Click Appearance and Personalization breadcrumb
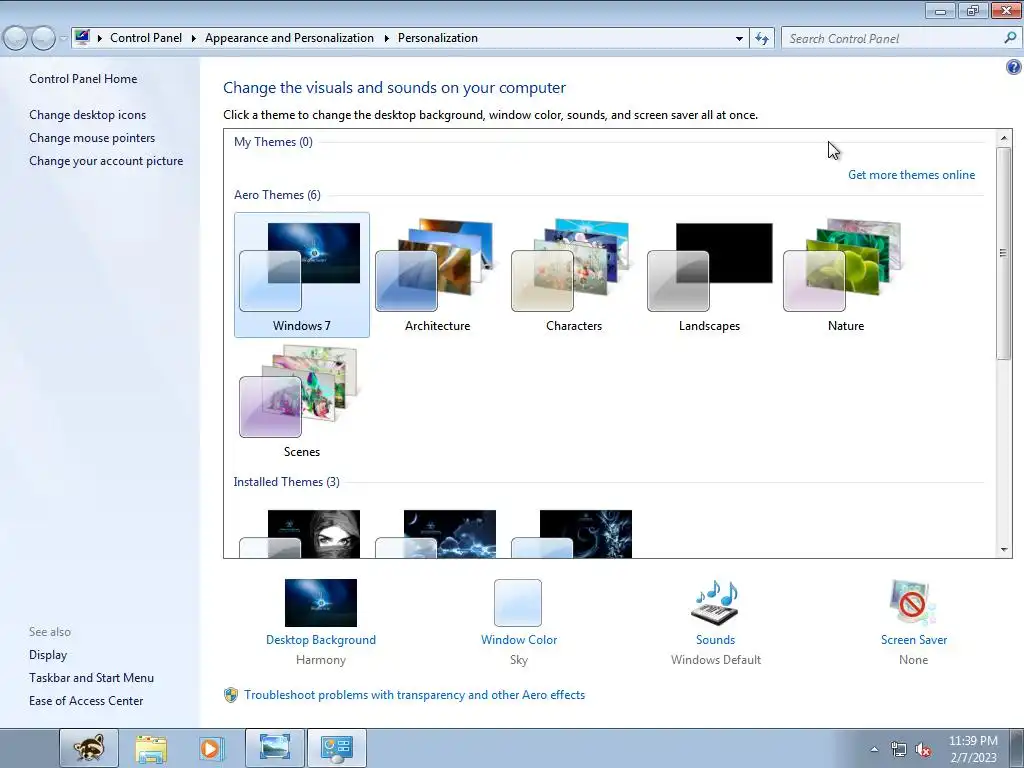The width and height of the screenshot is (1024, 768). pyautogui.click(x=289, y=38)
